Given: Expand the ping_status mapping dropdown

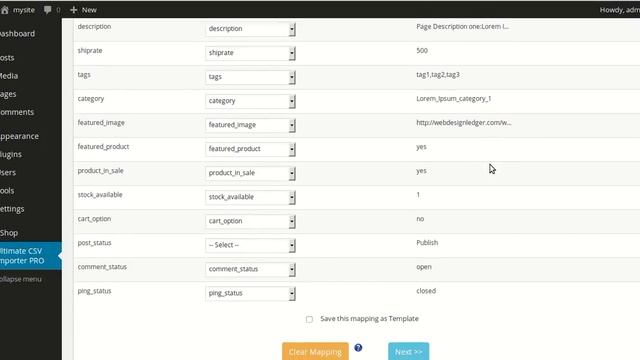Looking at the screenshot, I should tap(250, 293).
